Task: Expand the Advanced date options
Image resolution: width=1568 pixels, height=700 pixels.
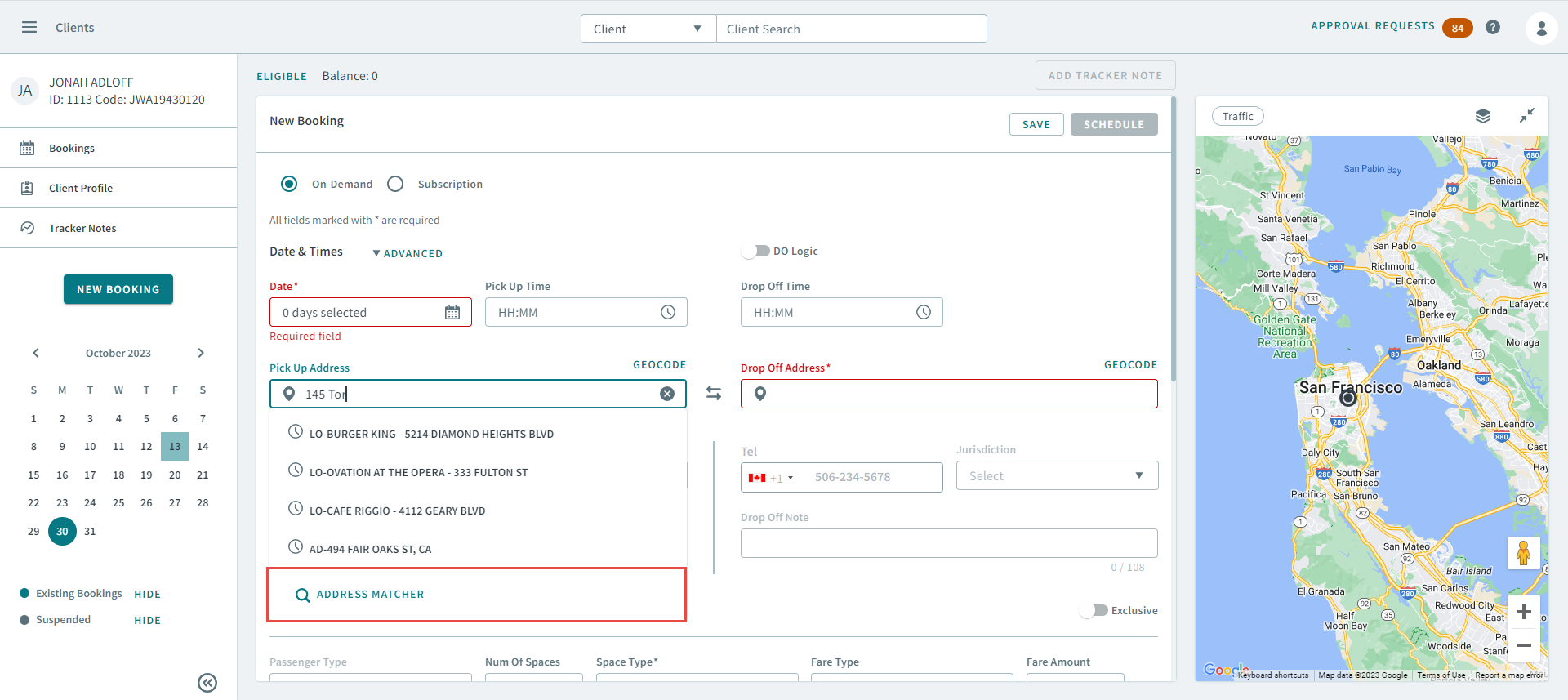Action: point(408,253)
